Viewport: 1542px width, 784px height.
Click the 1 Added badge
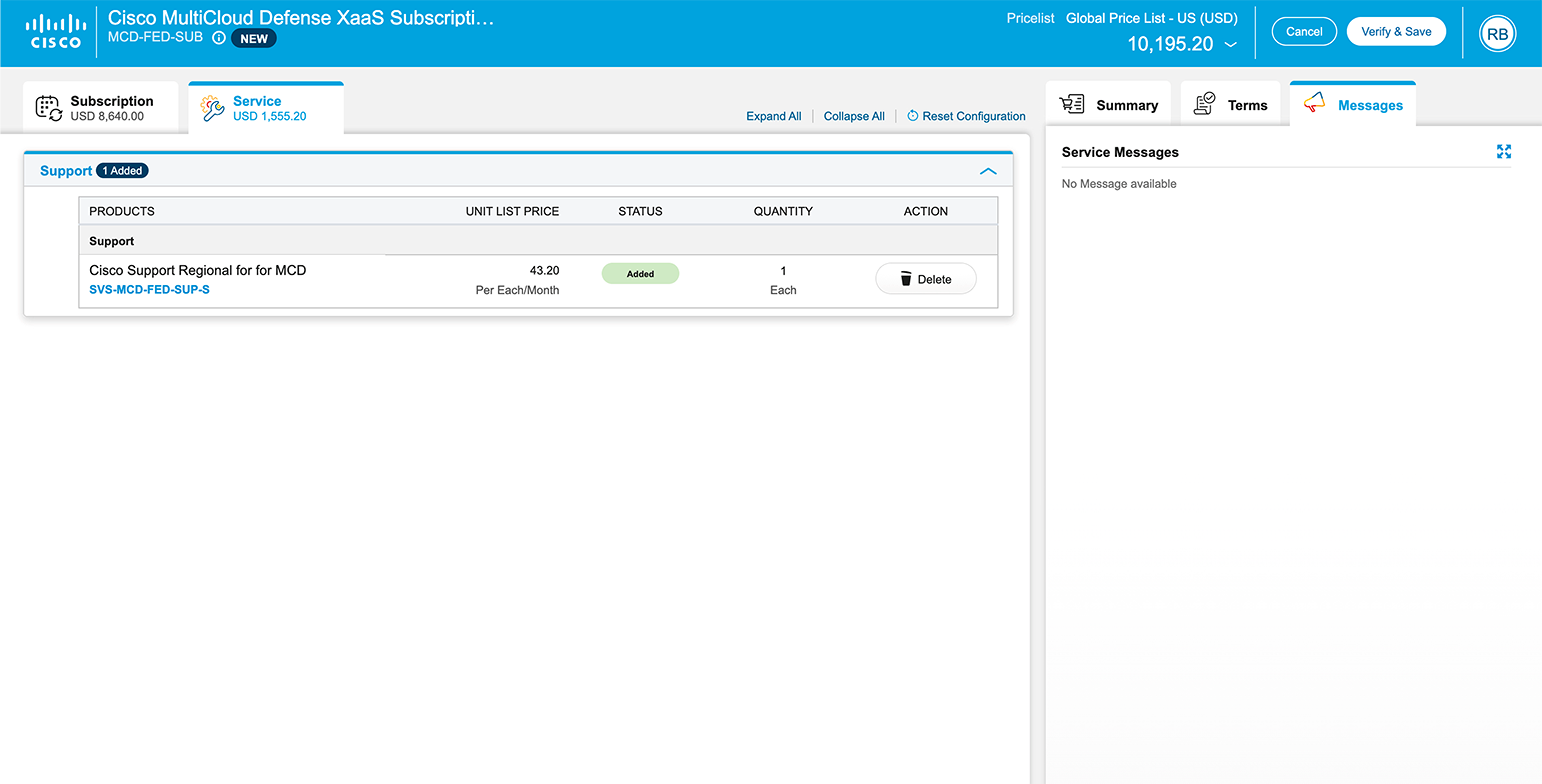click(x=122, y=171)
